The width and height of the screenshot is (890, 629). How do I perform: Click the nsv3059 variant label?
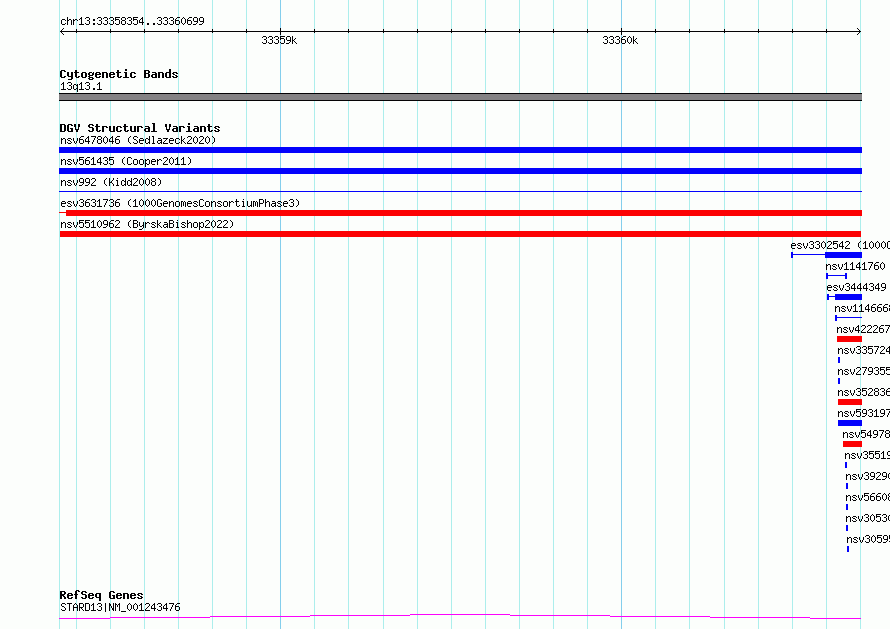point(868,539)
